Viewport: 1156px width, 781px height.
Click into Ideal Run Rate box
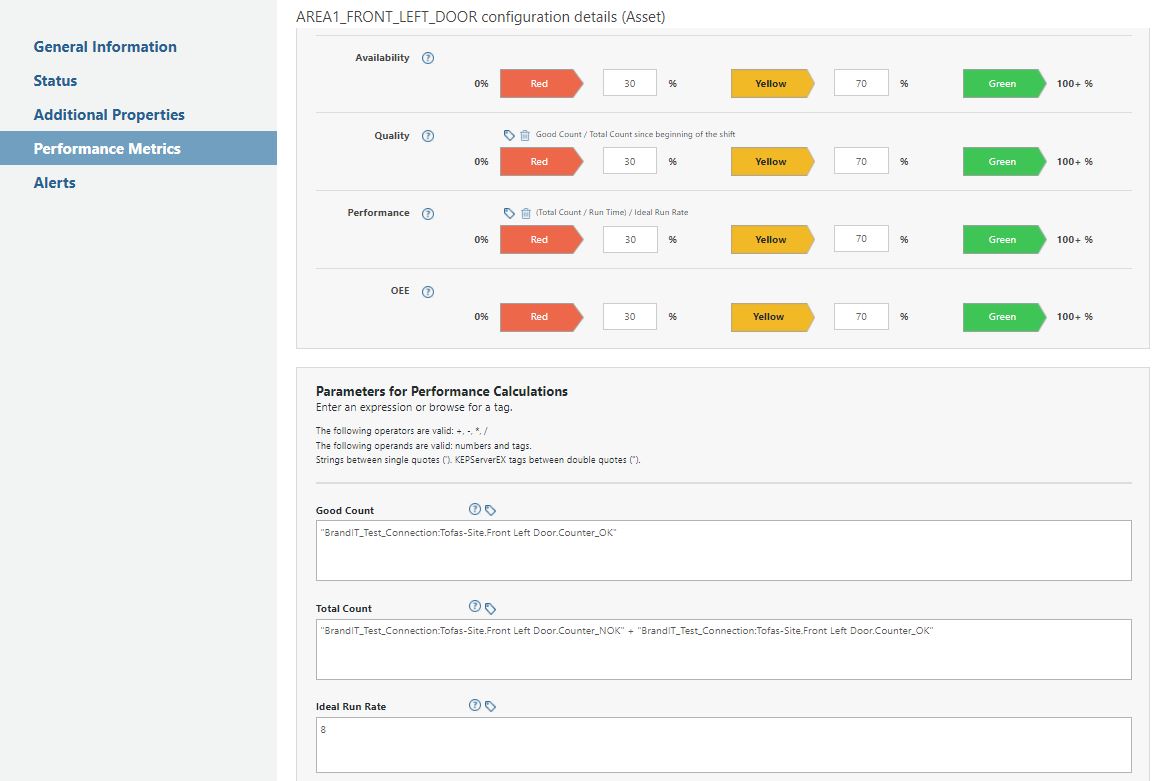pos(723,745)
